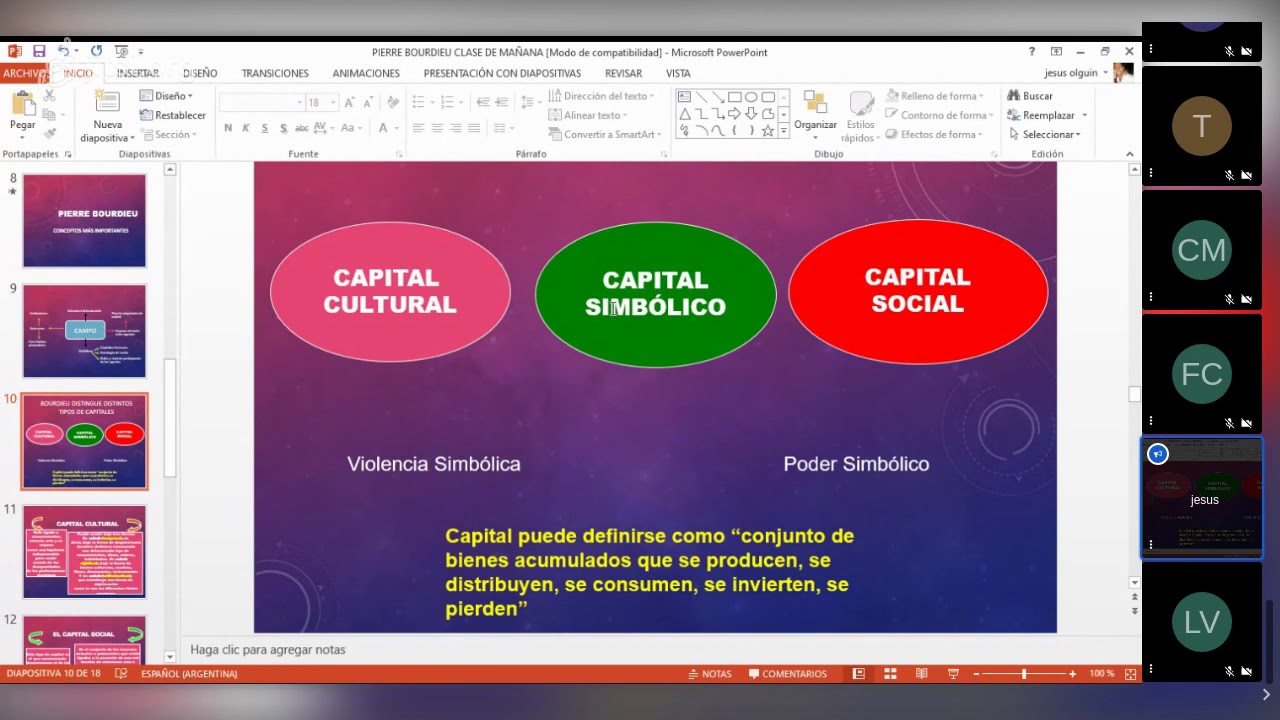This screenshot has height=720, width=1280.
Task: Expand the shapes gallery more arrow
Action: point(784,131)
